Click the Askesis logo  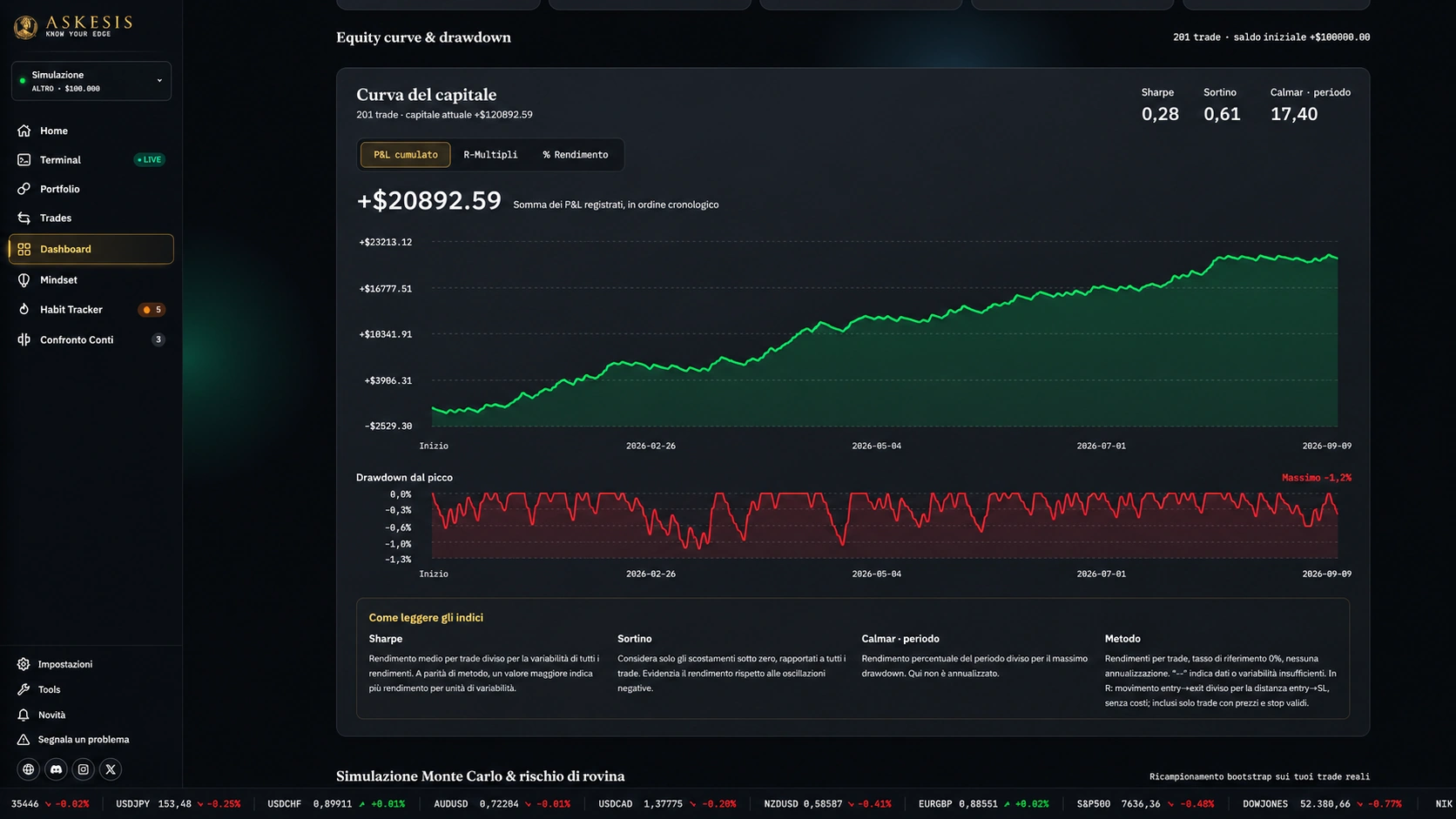pyautogui.click(x=73, y=26)
